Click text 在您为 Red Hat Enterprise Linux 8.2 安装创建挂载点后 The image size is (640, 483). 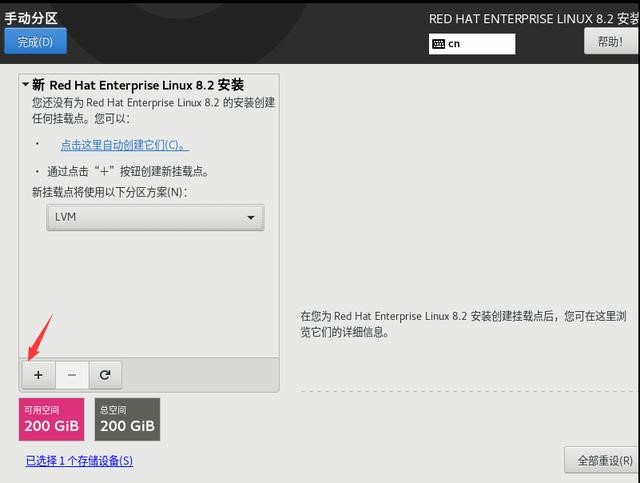pyautogui.click(x=427, y=316)
